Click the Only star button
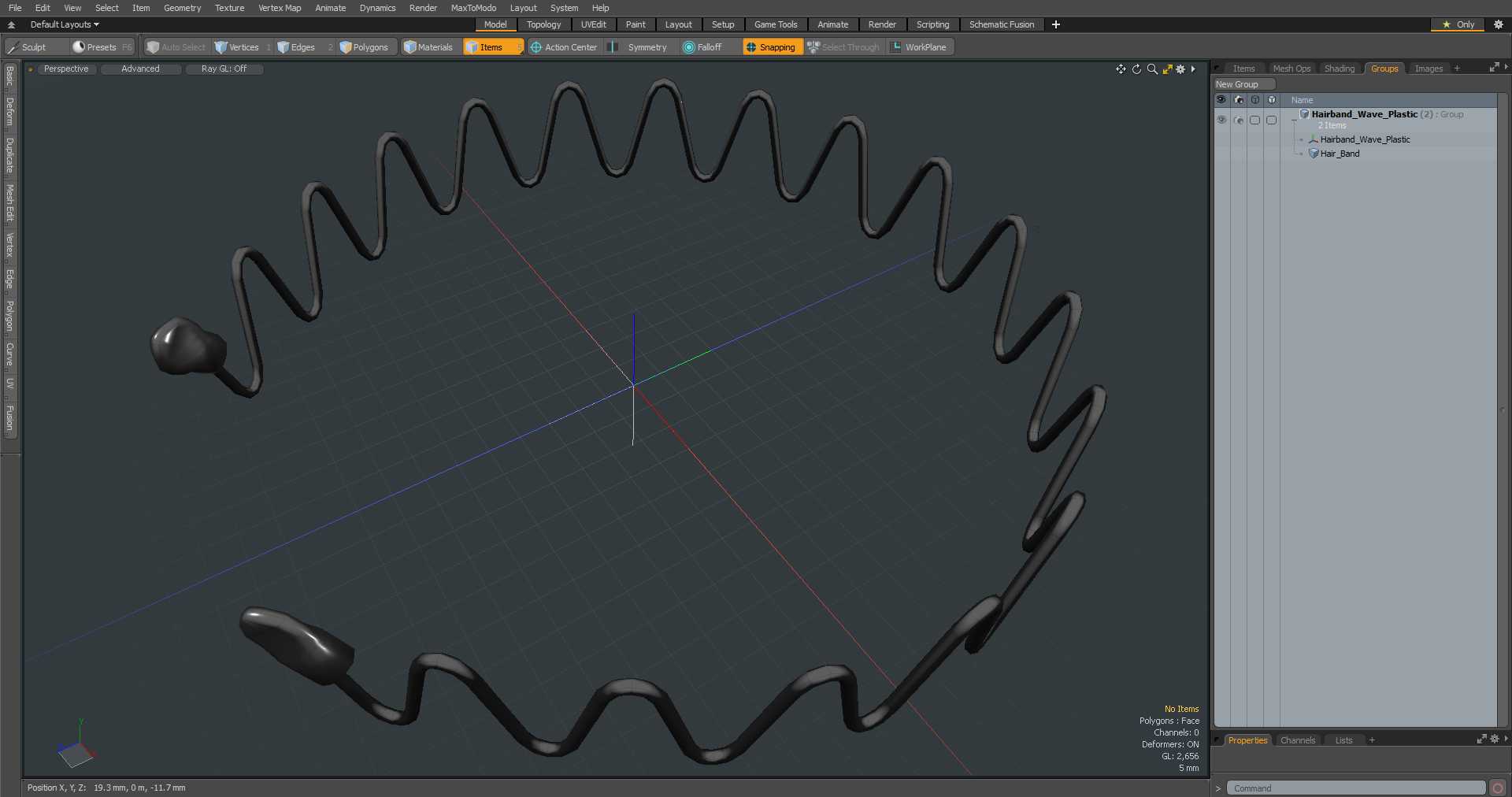This screenshot has height=797, width=1512. (1458, 24)
